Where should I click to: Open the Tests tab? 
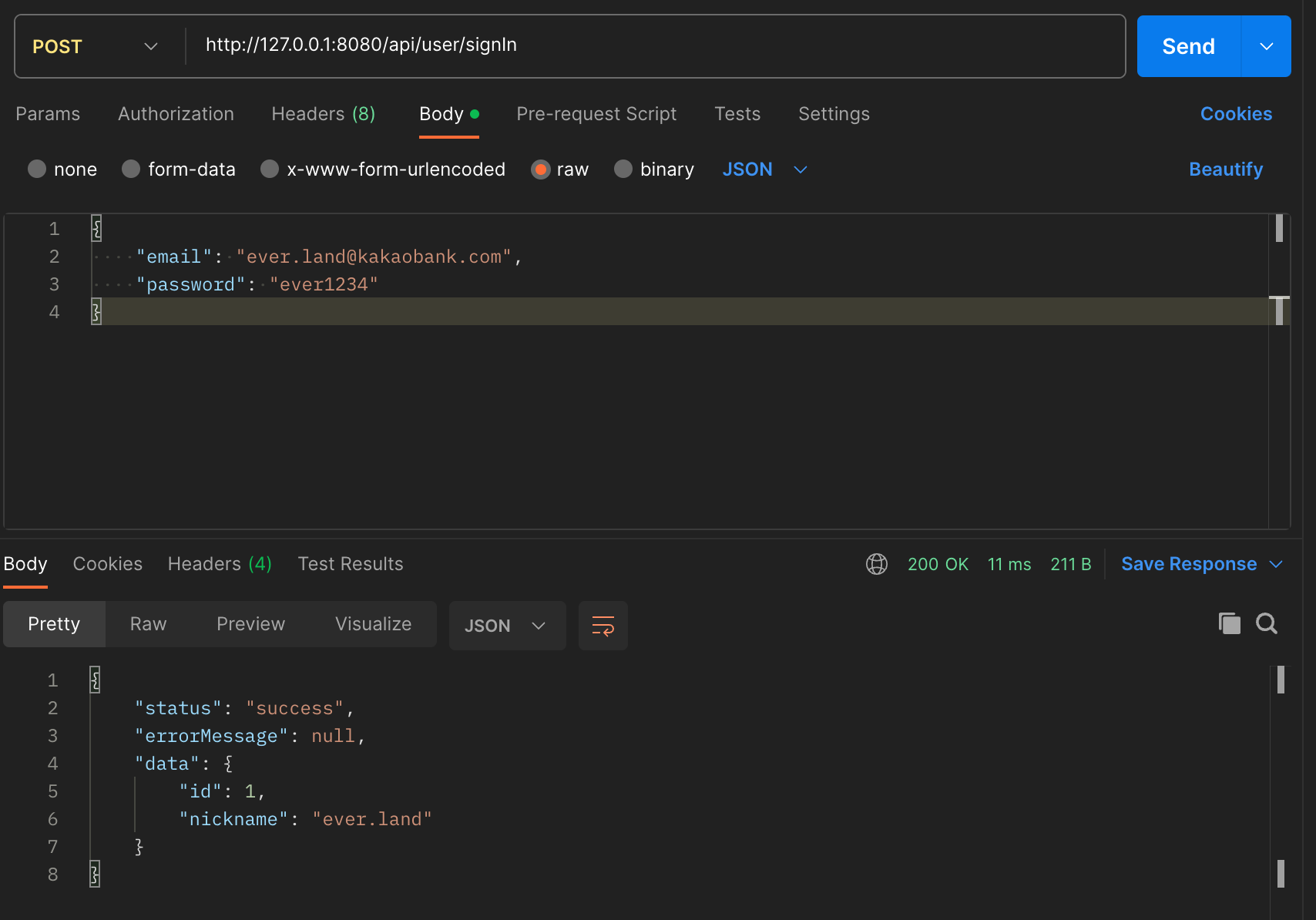point(737,114)
